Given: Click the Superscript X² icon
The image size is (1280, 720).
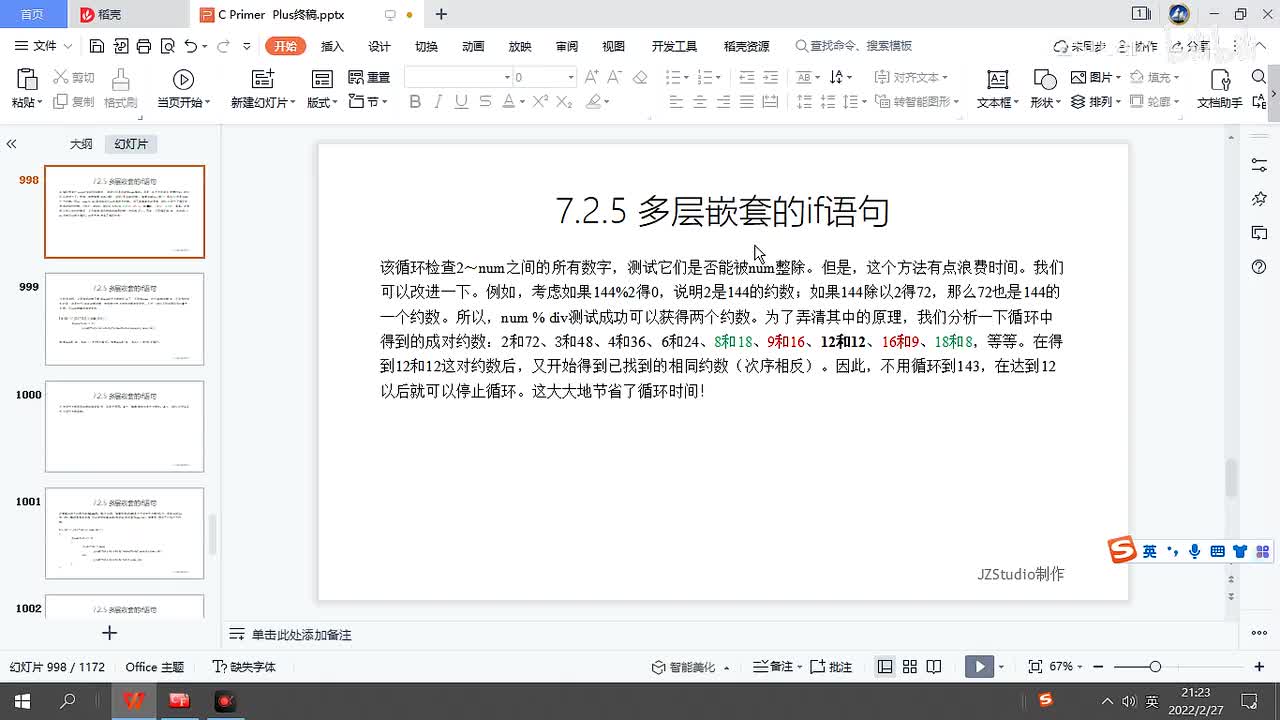Looking at the screenshot, I should (540, 101).
